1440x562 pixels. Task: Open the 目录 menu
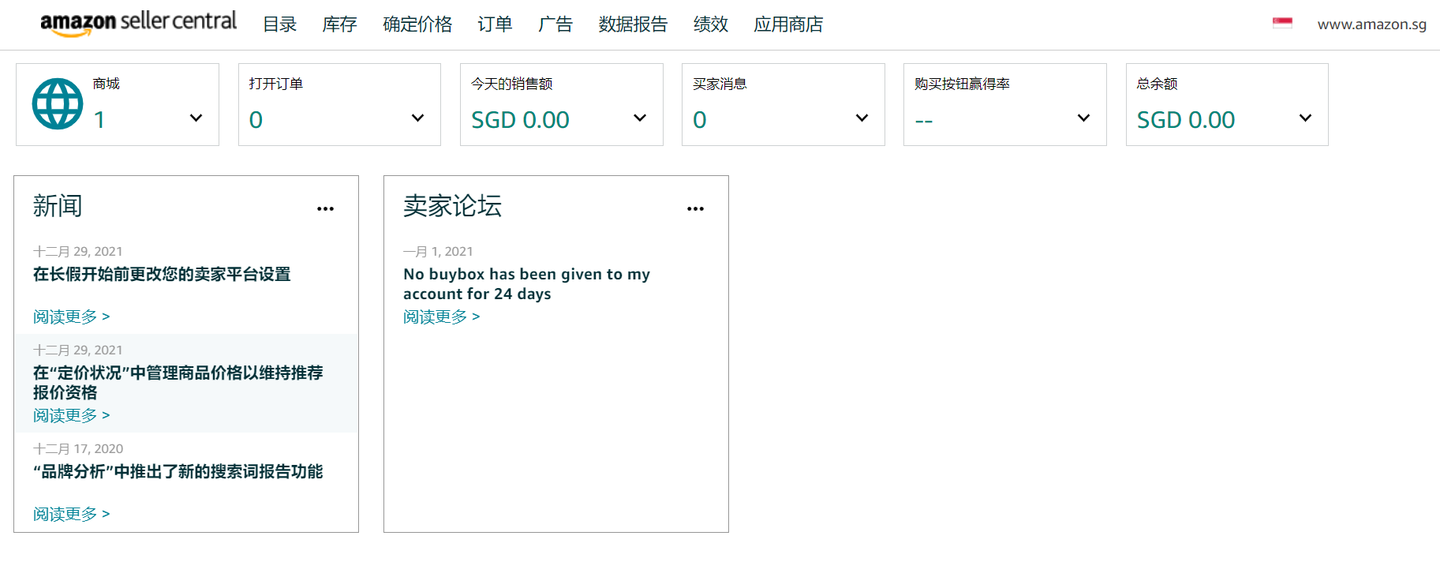pyautogui.click(x=280, y=24)
